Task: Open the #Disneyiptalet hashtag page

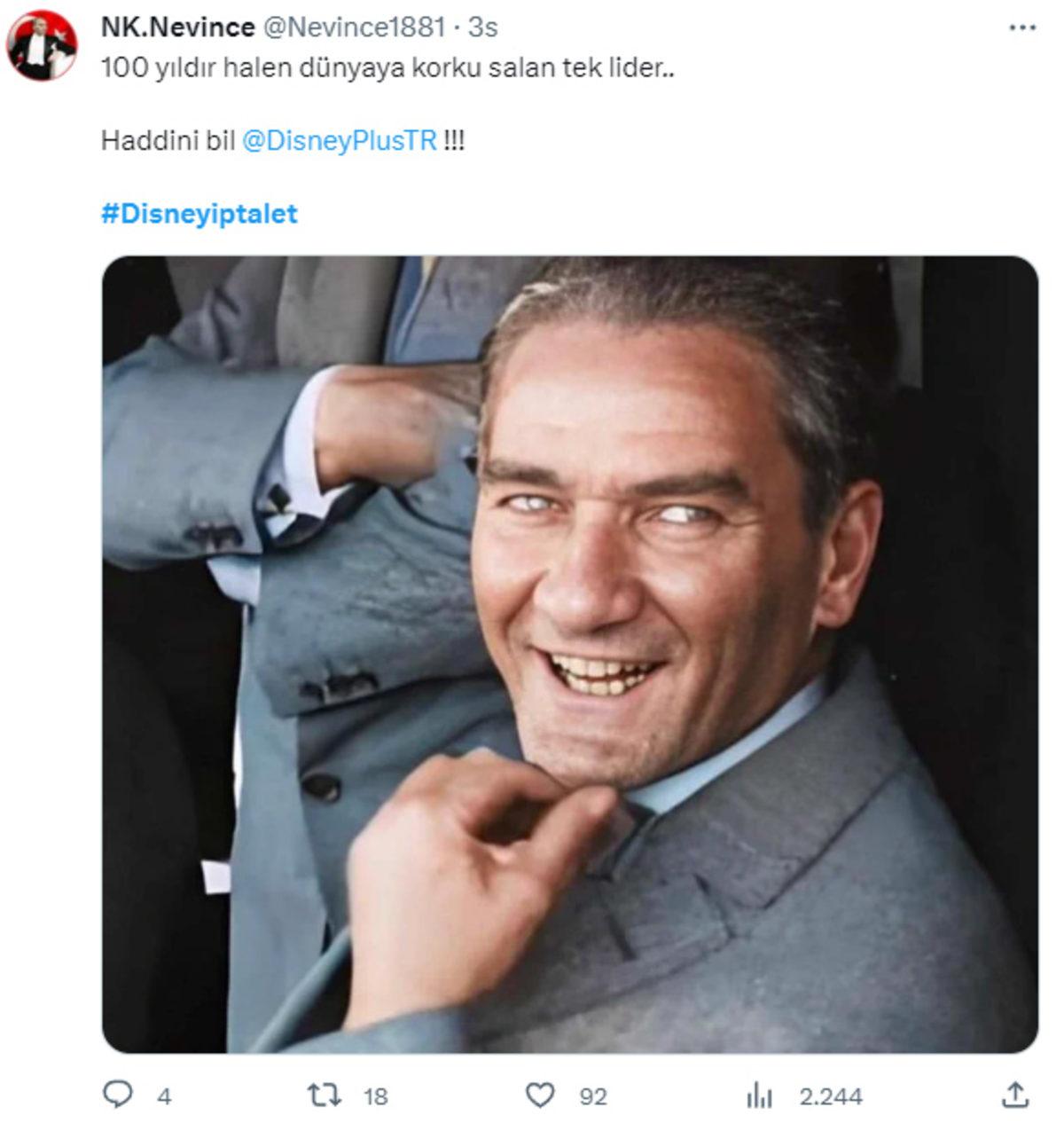Action: [x=201, y=211]
